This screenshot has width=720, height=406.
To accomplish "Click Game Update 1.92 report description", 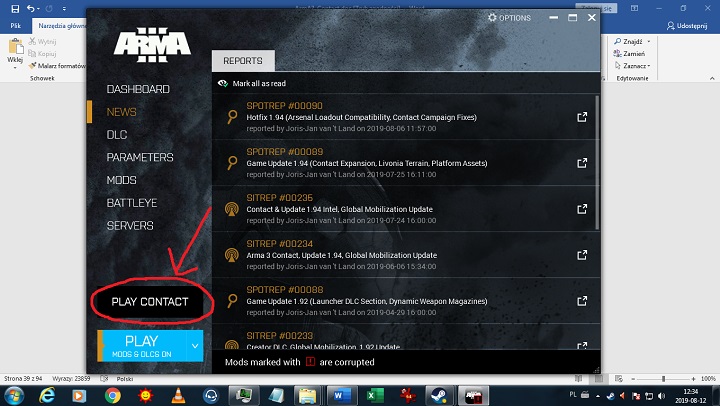I will (366, 301).
